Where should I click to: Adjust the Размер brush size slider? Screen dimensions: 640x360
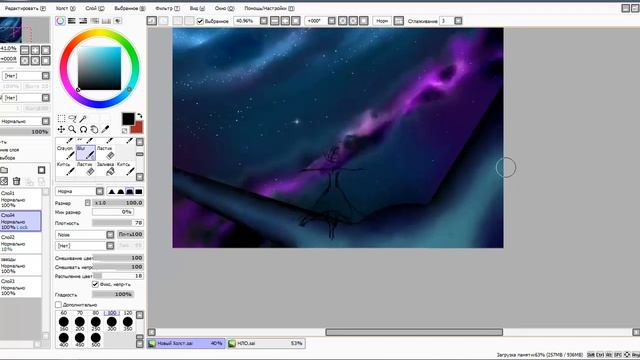tap(118, 203)
